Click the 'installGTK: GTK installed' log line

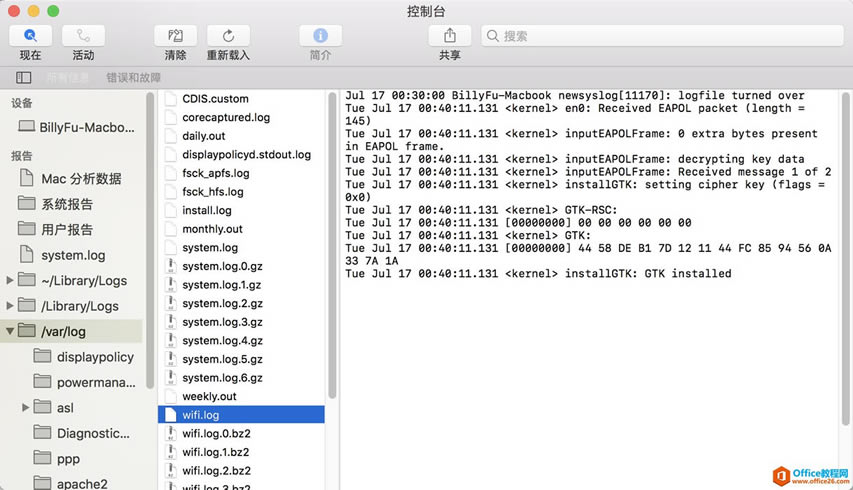pyautogui.click(x=539, y=274)
